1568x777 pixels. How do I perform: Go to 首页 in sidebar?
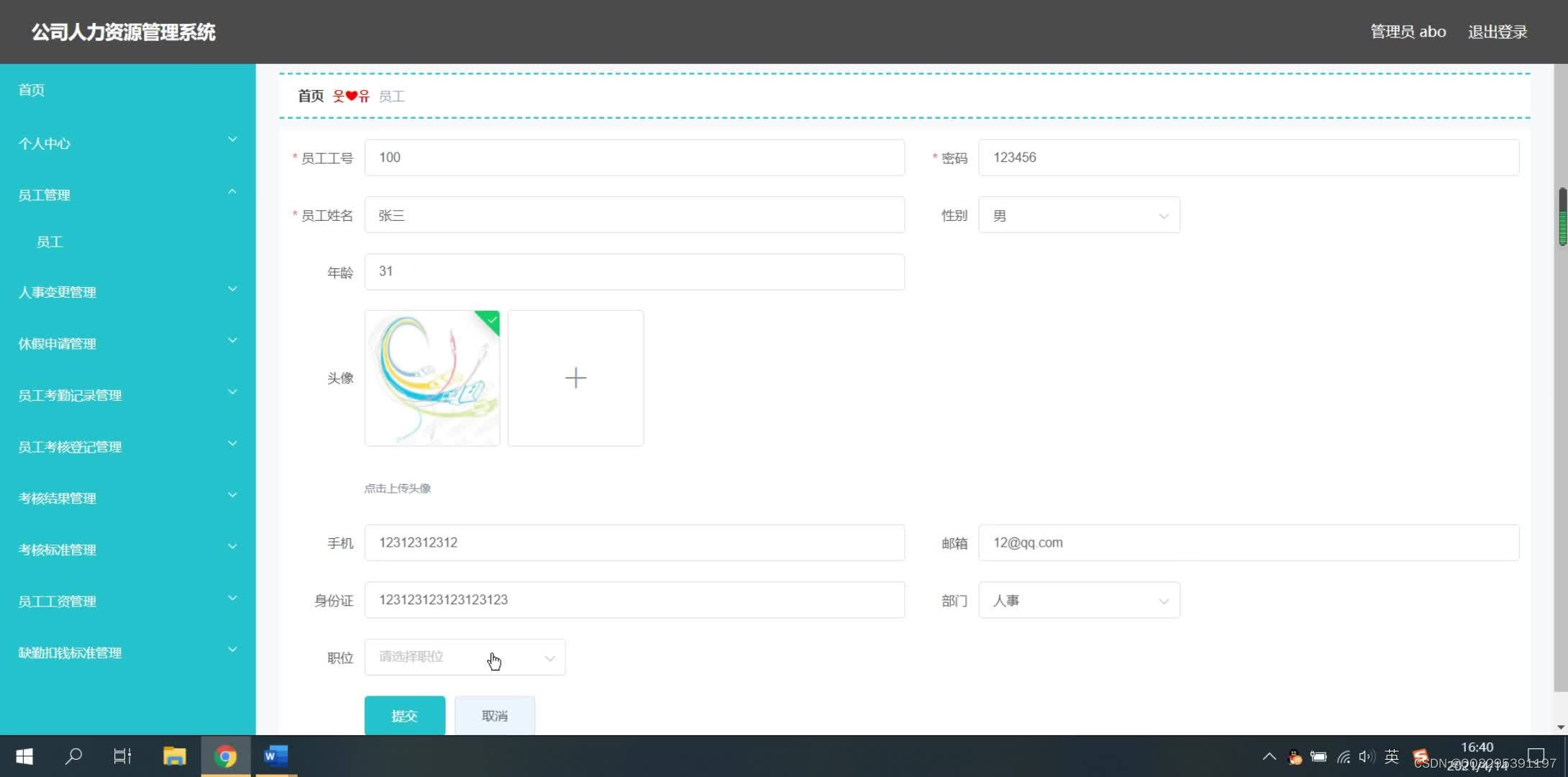click(31, 90)
